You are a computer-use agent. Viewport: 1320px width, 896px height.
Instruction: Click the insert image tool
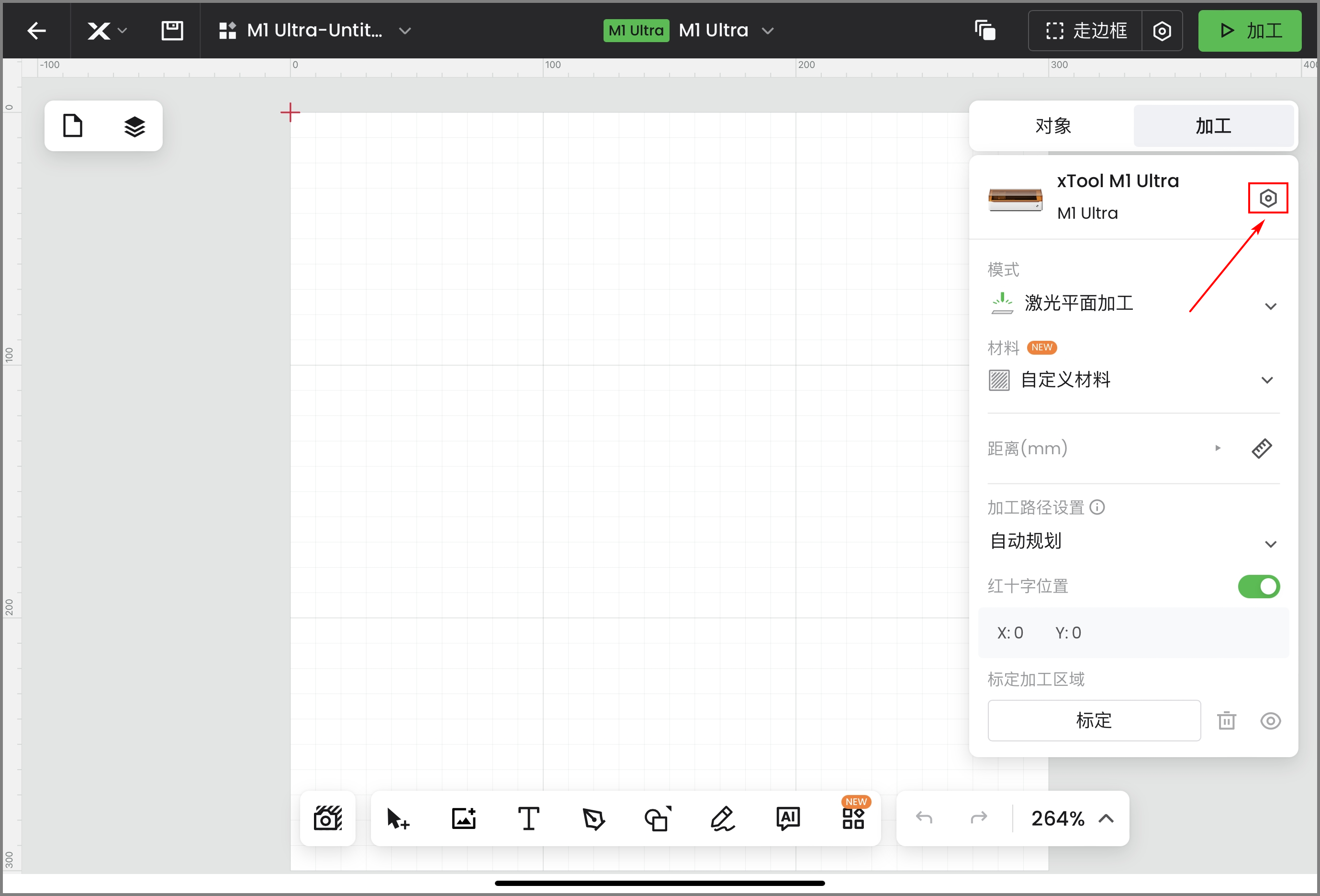(x=463, y=819)
